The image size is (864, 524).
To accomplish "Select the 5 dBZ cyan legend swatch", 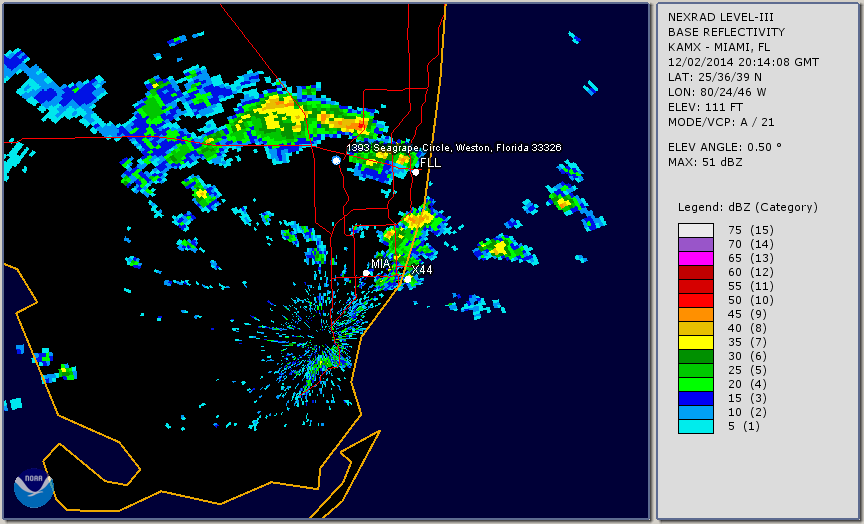I will coord(696,426).
